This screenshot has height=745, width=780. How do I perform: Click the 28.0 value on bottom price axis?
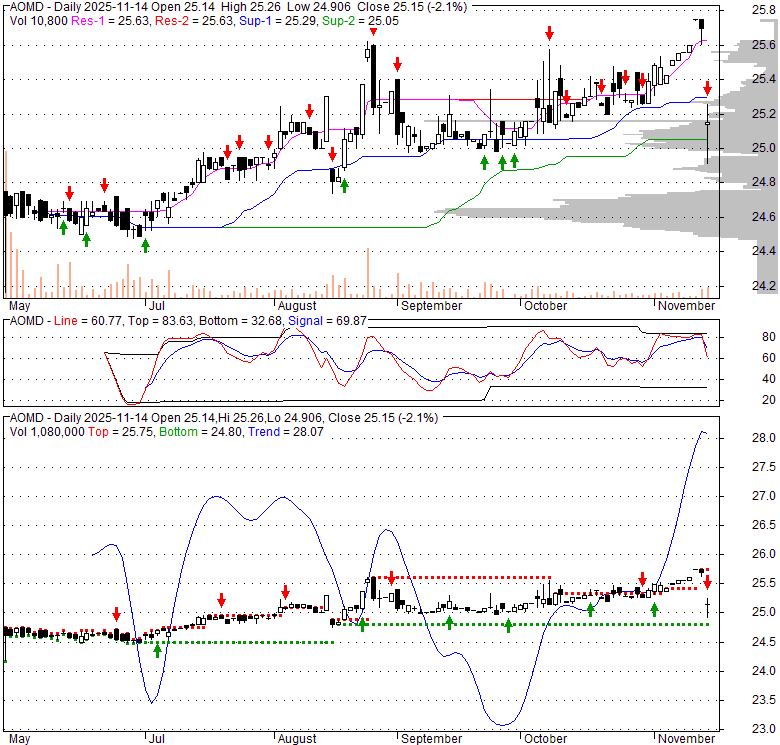(764, 438)
